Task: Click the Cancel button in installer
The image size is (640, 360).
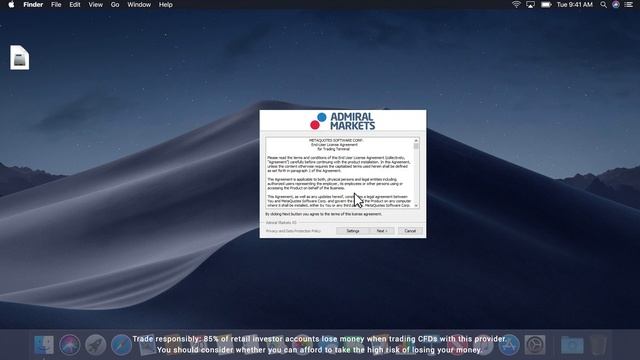Action: [x=410, y=231]
